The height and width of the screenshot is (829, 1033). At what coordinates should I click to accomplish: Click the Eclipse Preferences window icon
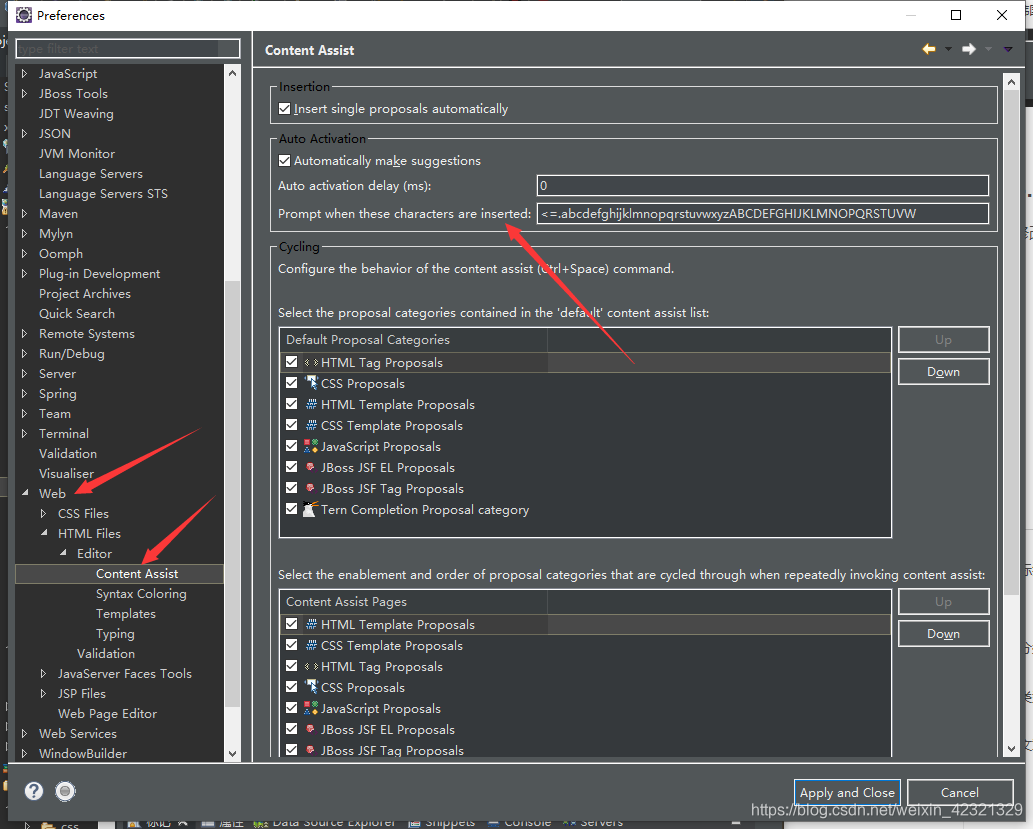[24, 15]
